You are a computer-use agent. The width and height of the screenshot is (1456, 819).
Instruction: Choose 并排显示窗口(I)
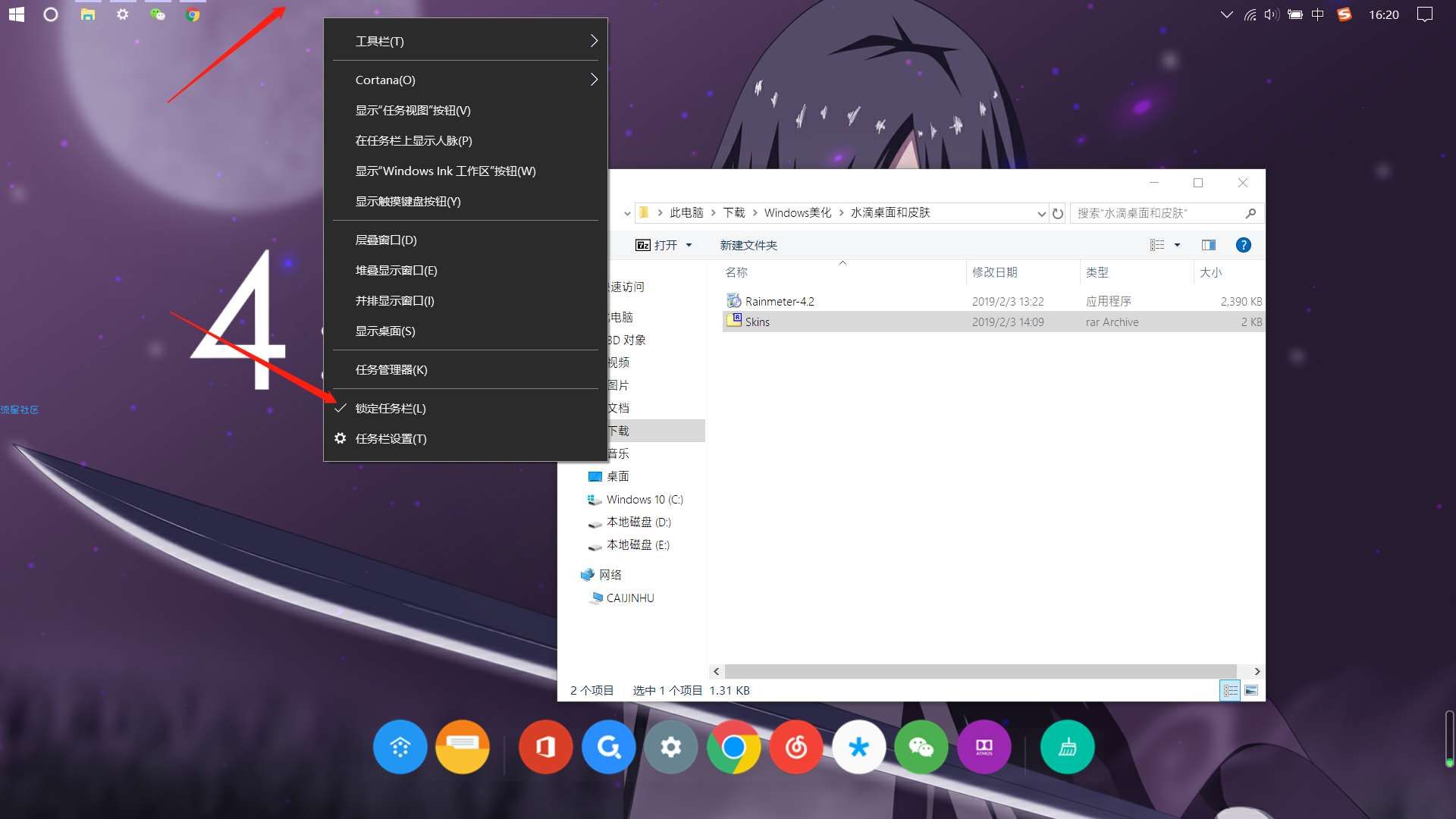[x=466, y=300]
